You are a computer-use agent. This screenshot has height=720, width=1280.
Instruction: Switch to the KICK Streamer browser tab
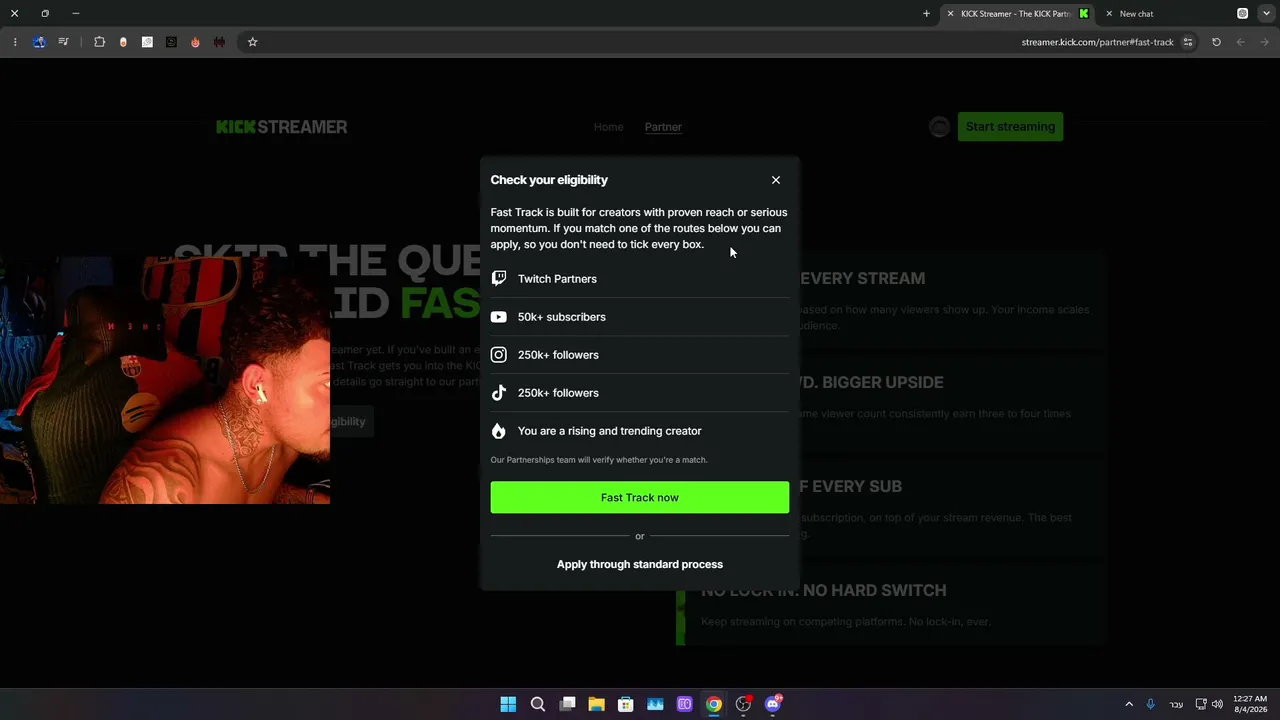(1017, 14)
